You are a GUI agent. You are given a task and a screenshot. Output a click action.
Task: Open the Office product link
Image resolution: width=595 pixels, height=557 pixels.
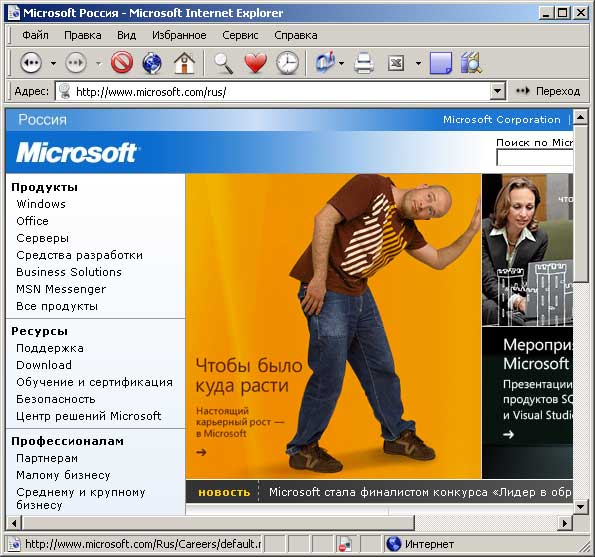[x=32, y=221]
